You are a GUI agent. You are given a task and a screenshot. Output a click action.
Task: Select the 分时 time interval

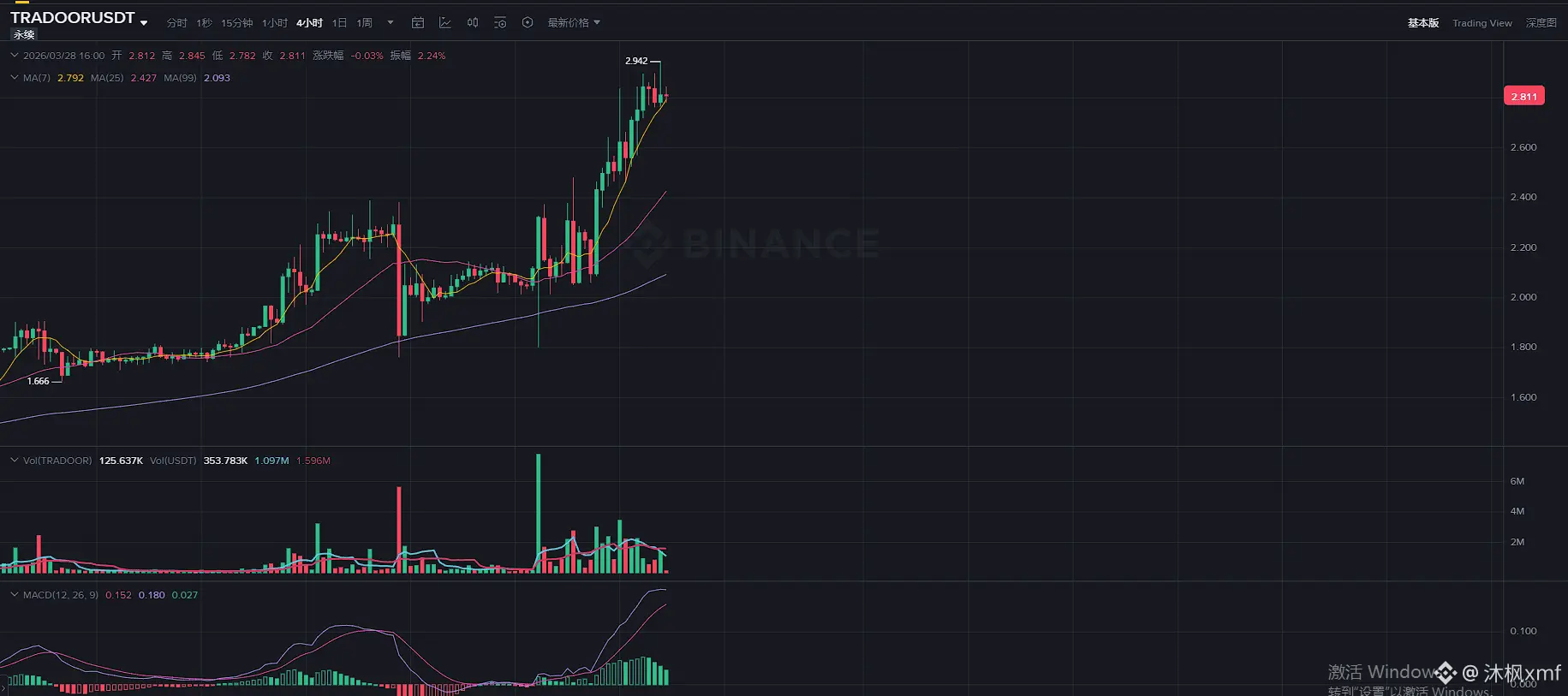click(176, 23)
